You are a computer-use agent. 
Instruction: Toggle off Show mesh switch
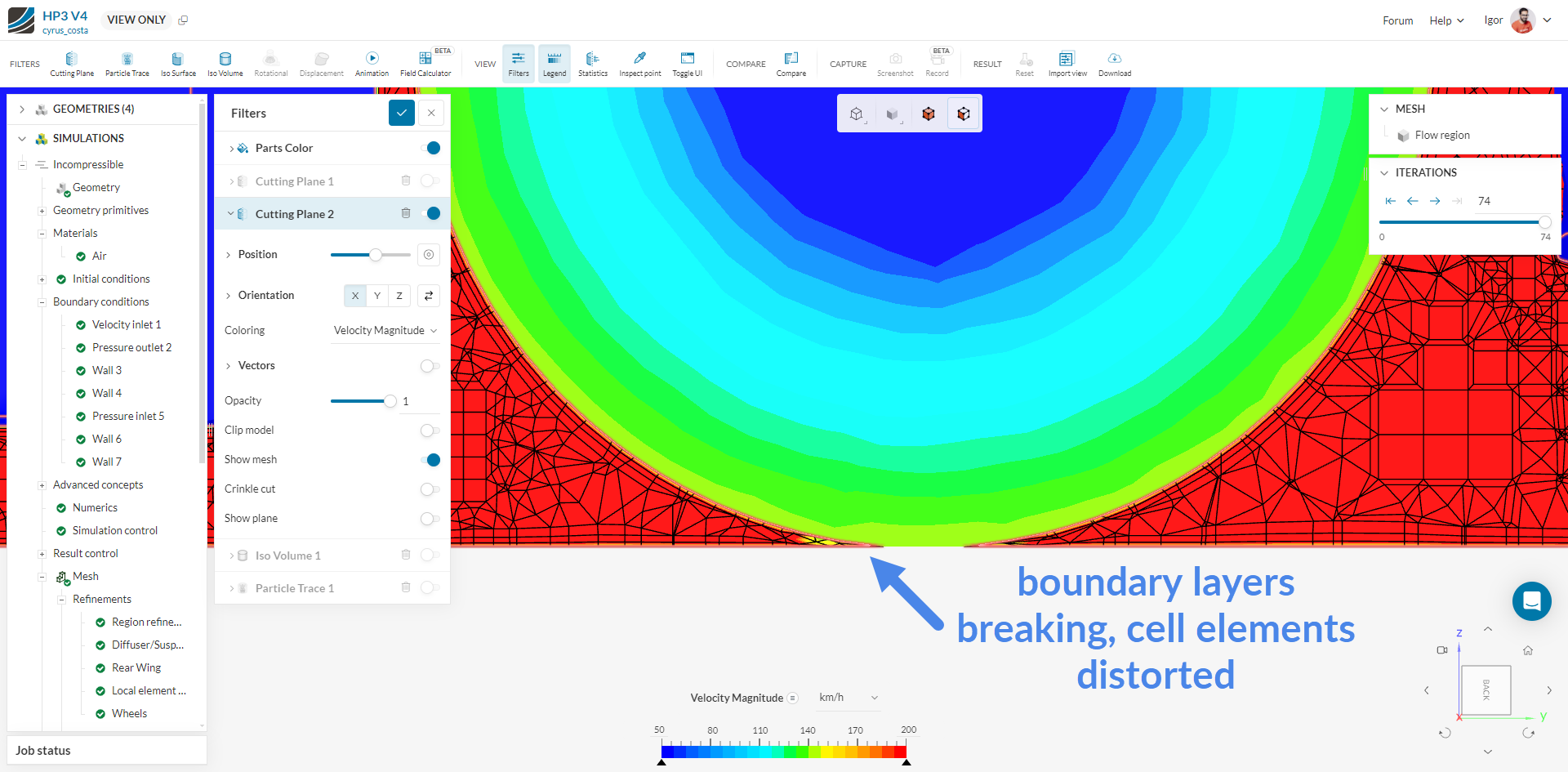[430, 460]
